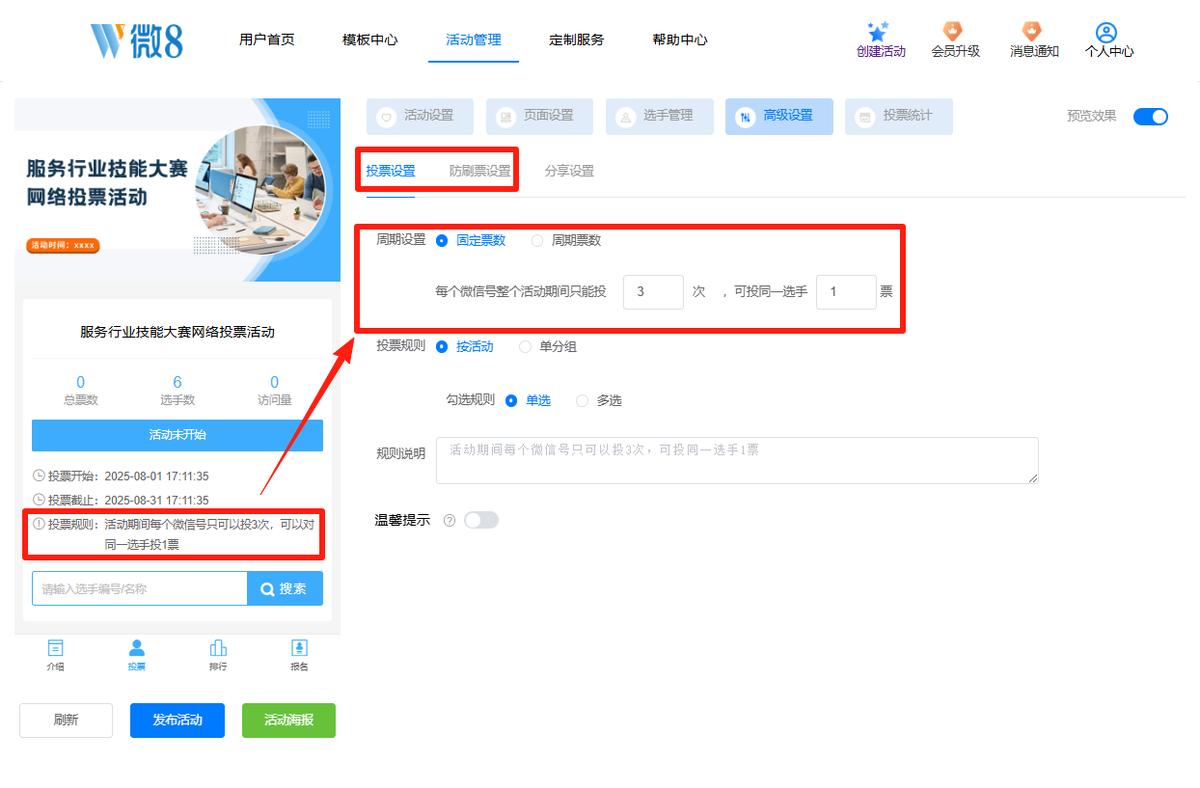Click the 投票 person icon in preview
Image resolution: width=1200 pixels, height=788 pixels.
(137, 648)
